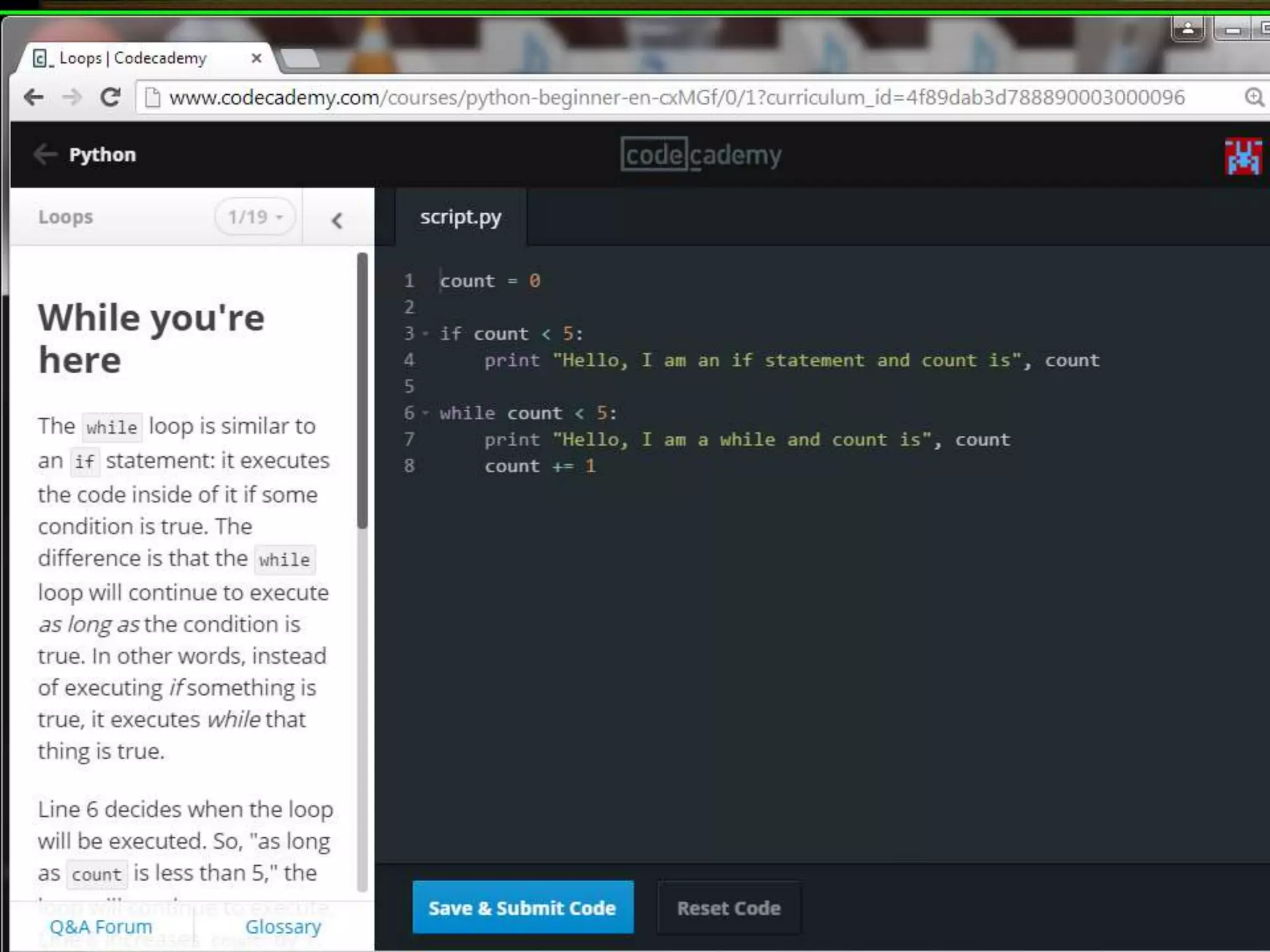Click Save & Submit Code button
The image size is (1270, 952).
(x=522, y=907)
